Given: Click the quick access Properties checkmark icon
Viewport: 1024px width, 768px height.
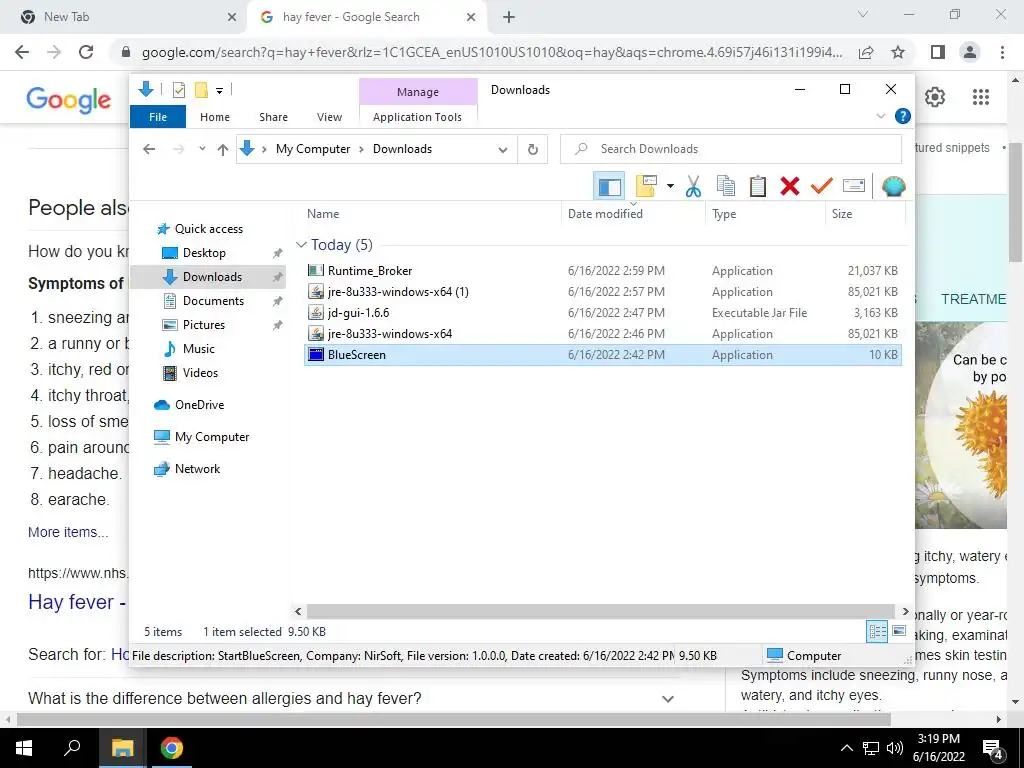Looking at the screenshot, I should point(178,90).
